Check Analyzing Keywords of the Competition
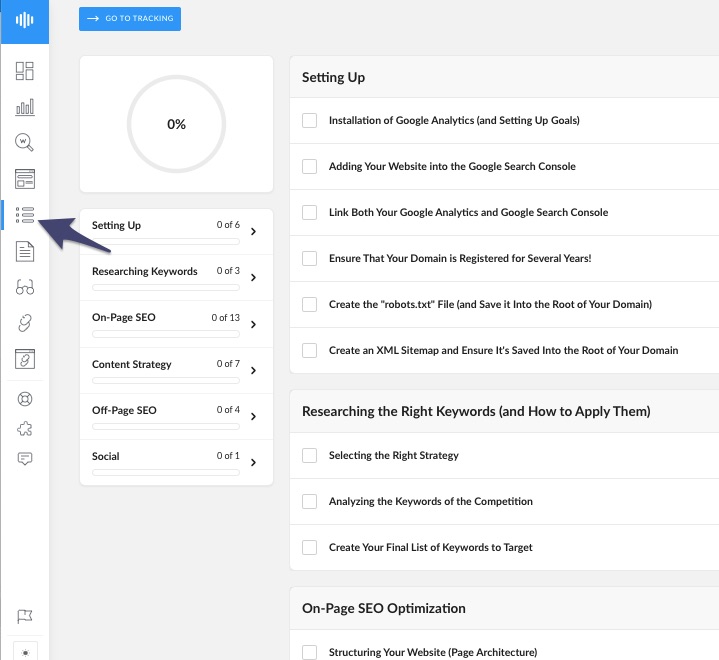719x660 pixels. coord(310,501)
